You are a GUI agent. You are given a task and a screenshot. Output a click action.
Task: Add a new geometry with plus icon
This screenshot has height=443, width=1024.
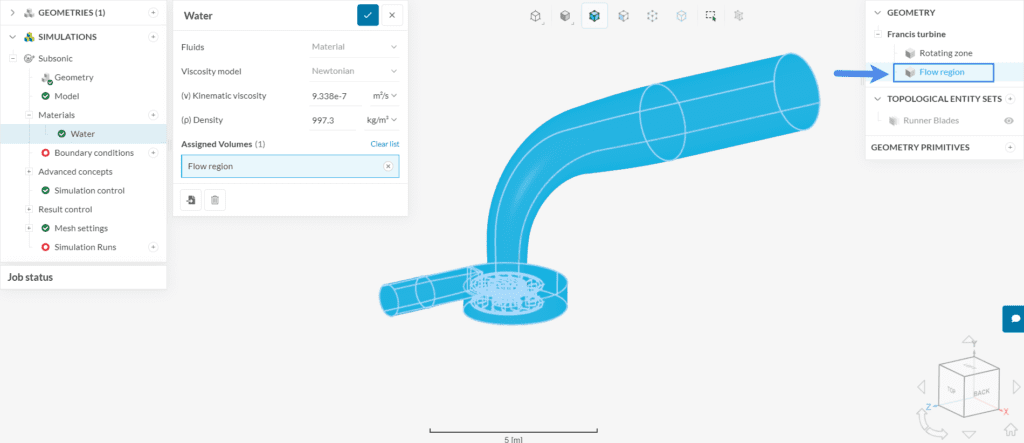click(153, 12)
